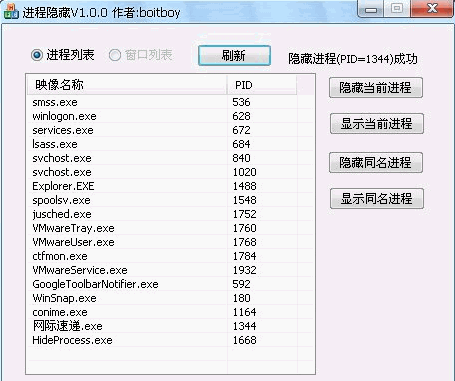Click PID value 1932
This screenshot has width=455, height=381.
245,270
